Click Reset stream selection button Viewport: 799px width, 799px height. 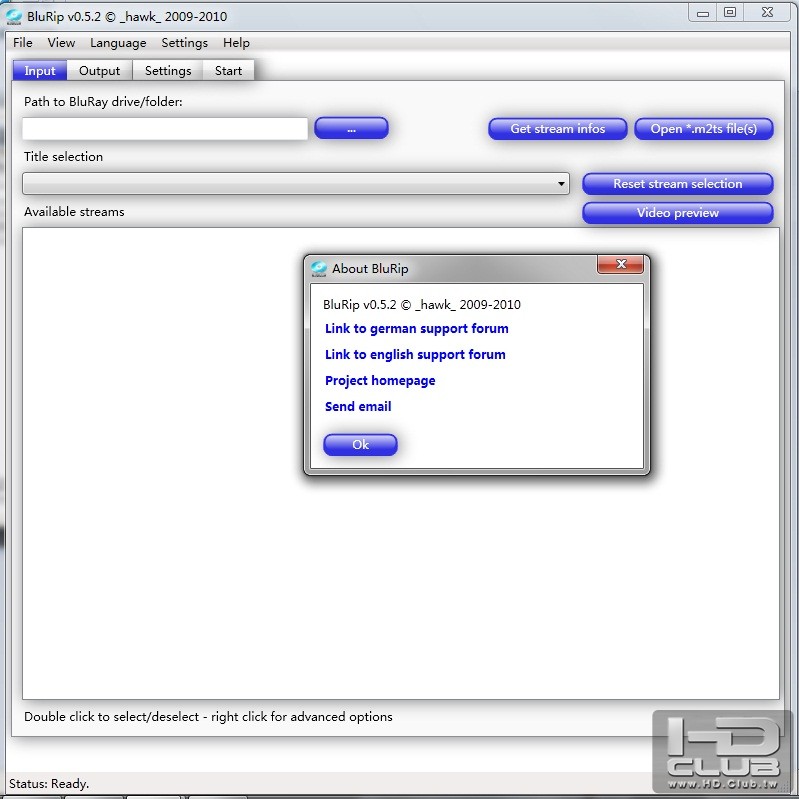point(678,183)
